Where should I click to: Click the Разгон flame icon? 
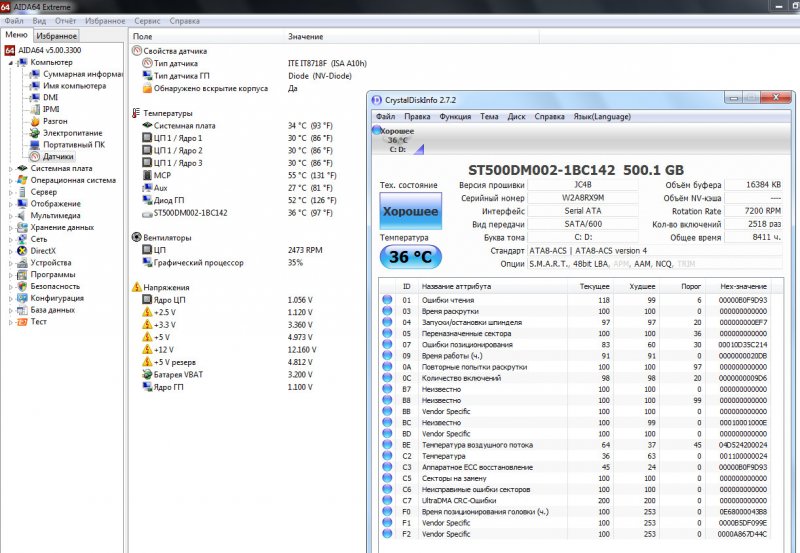[x=35, y=121]
